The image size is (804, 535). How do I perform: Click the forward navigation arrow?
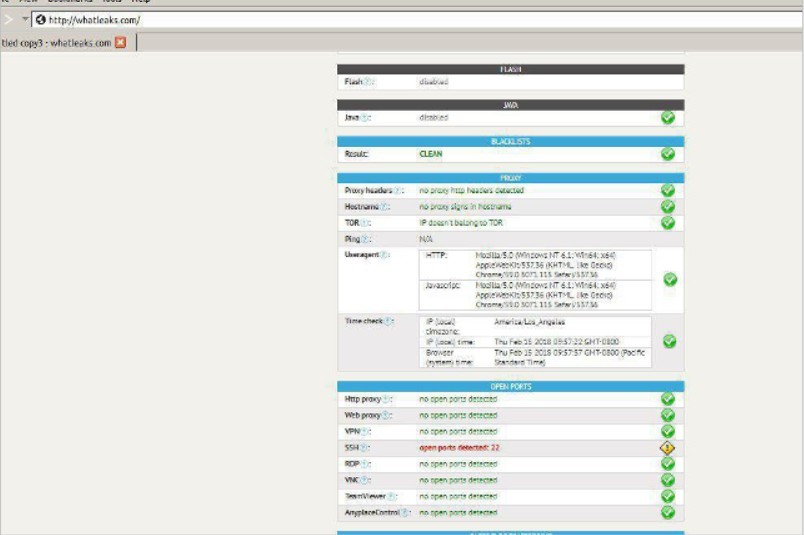tap(9, 19)
